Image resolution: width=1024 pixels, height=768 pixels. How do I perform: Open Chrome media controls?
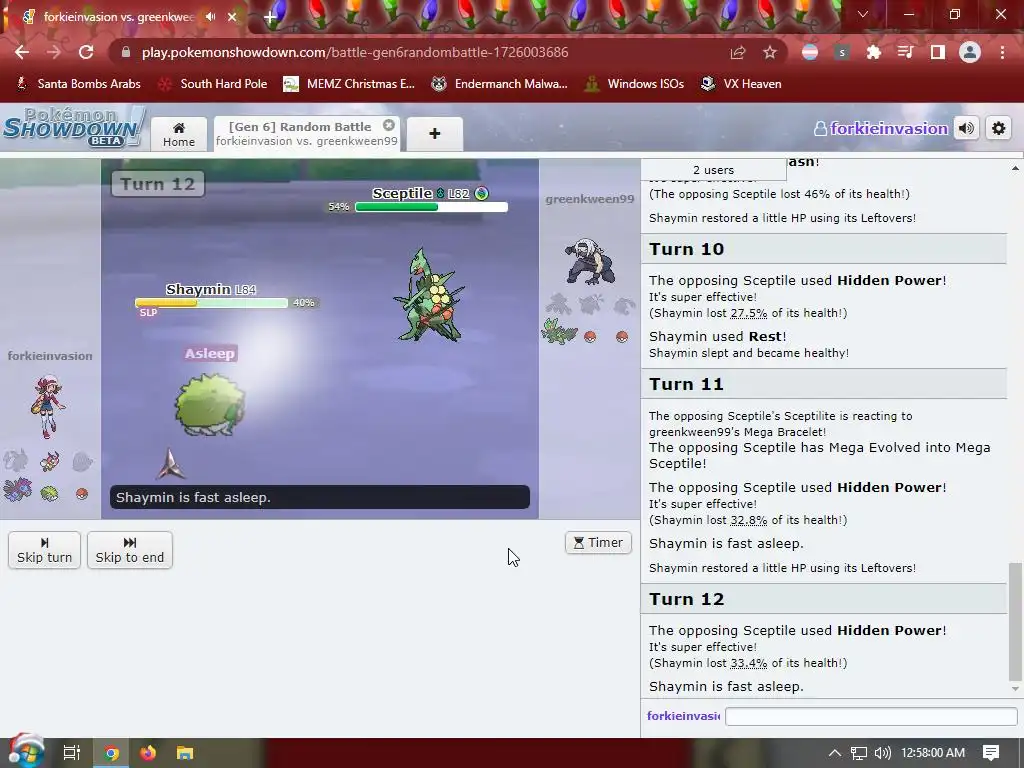906,52
